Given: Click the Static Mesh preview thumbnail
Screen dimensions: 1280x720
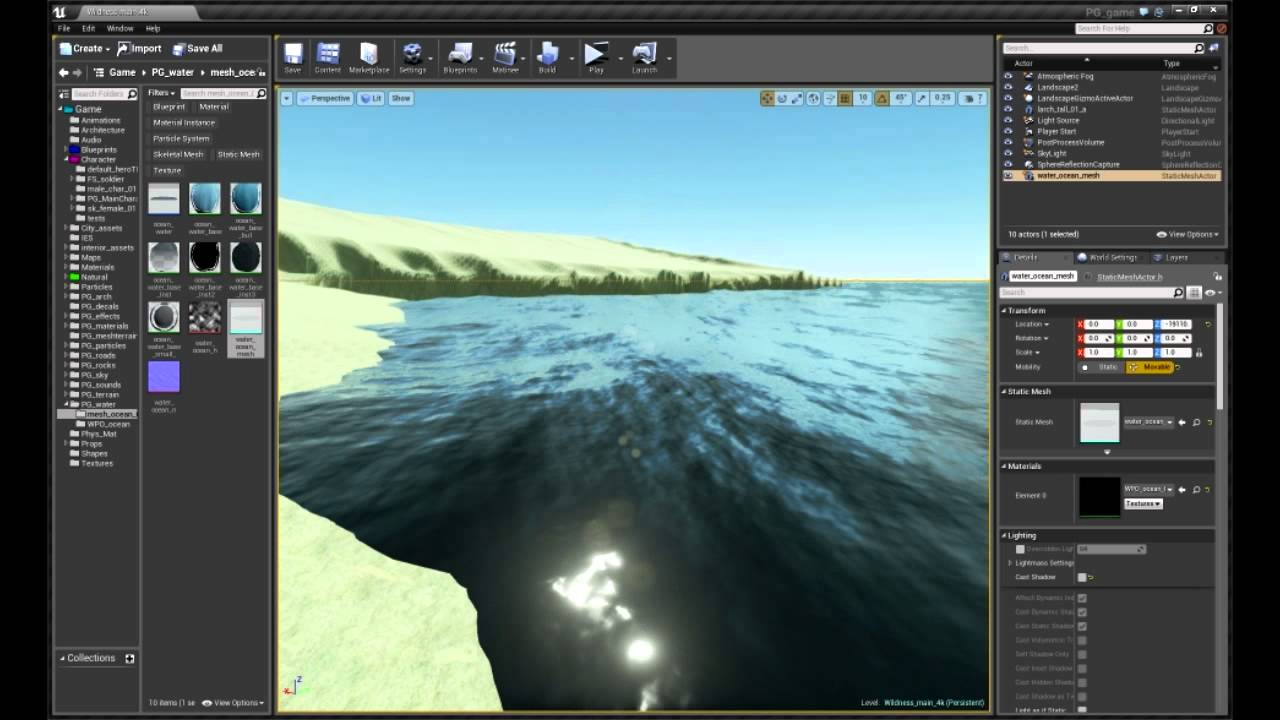Looking at the screenshot, I should pyautogui.click(x=1099, y=422).
